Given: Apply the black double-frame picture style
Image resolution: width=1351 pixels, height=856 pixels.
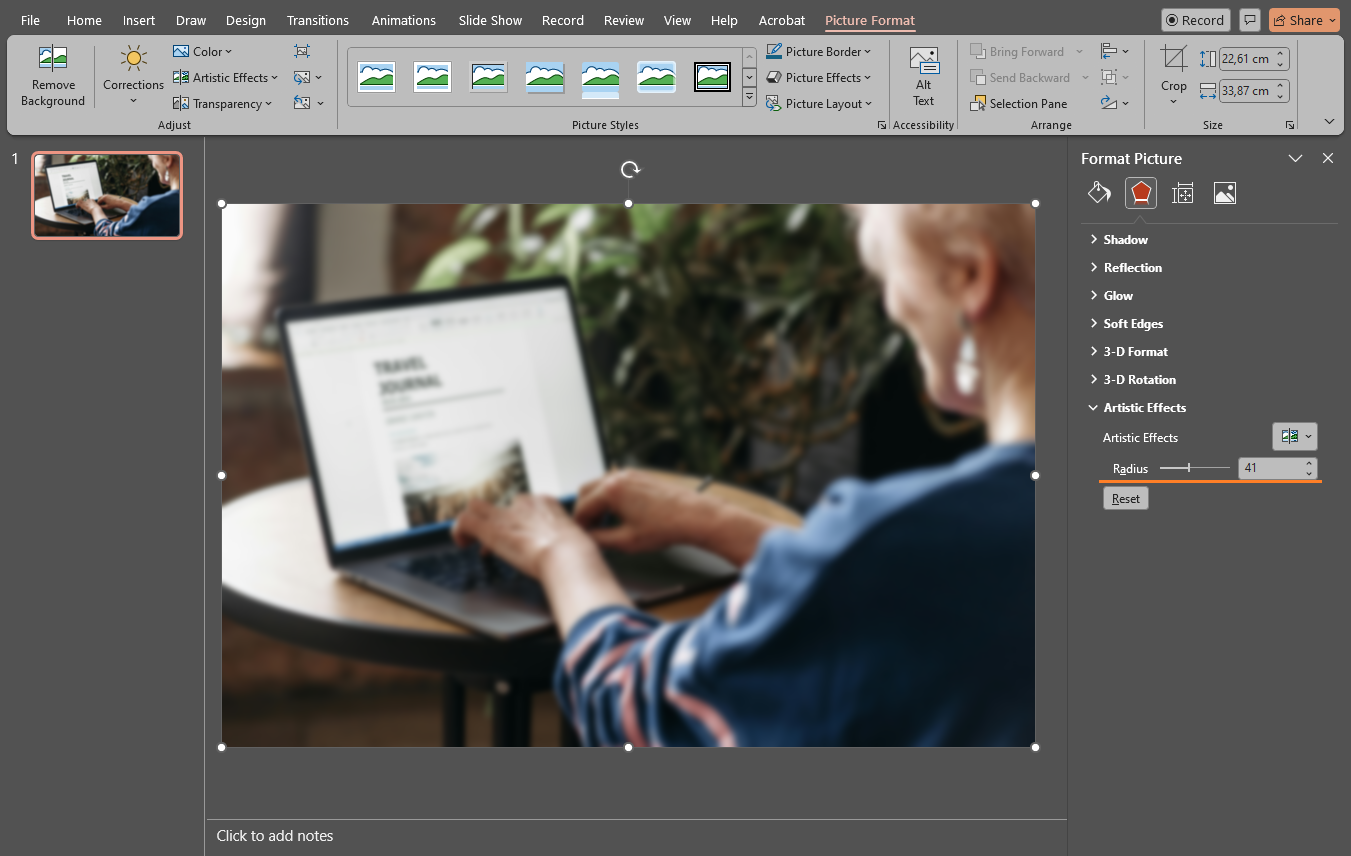Looking at the screenshot, I should tap(713, 77).
